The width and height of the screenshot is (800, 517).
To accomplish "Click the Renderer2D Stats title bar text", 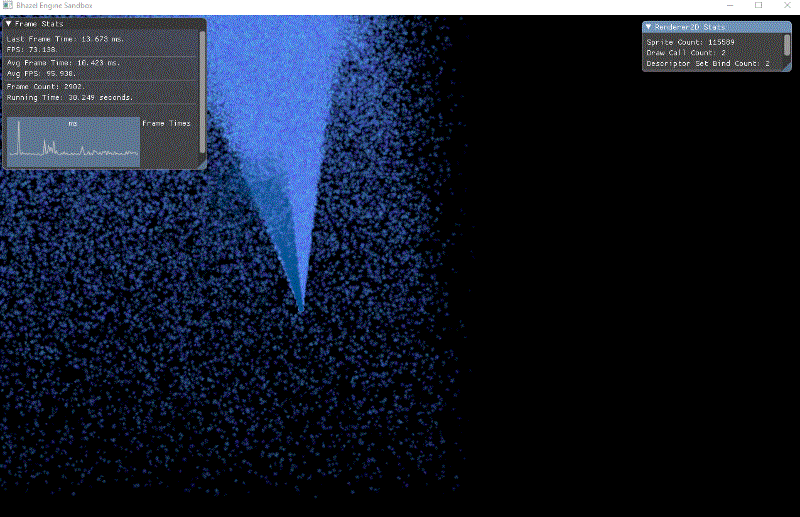I will [x=691, y=27].
